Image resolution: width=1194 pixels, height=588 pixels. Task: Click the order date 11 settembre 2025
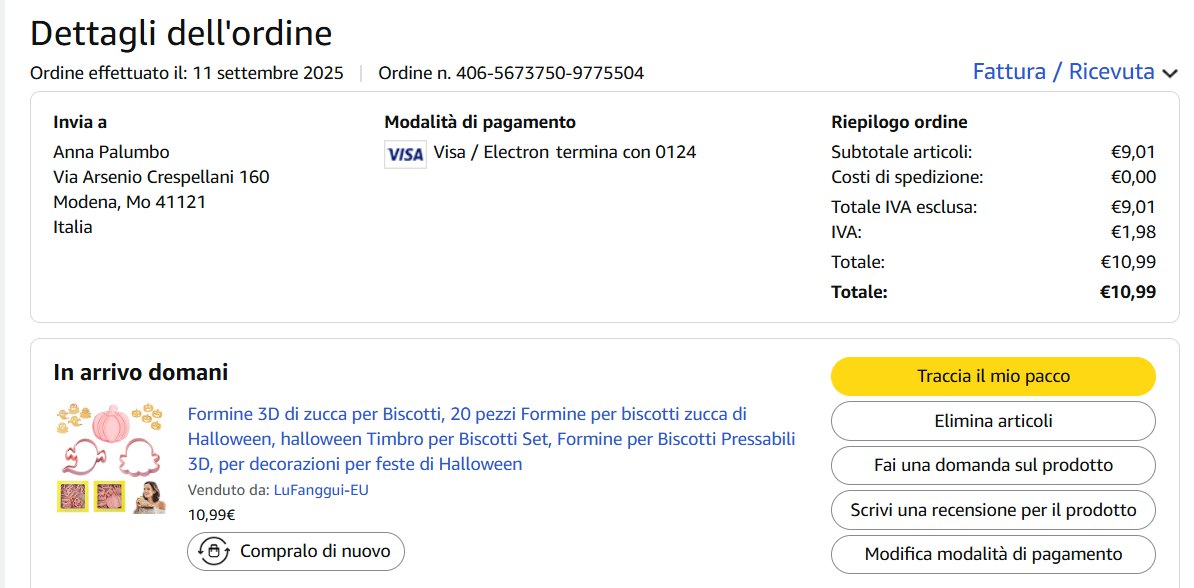click(268, 73)
